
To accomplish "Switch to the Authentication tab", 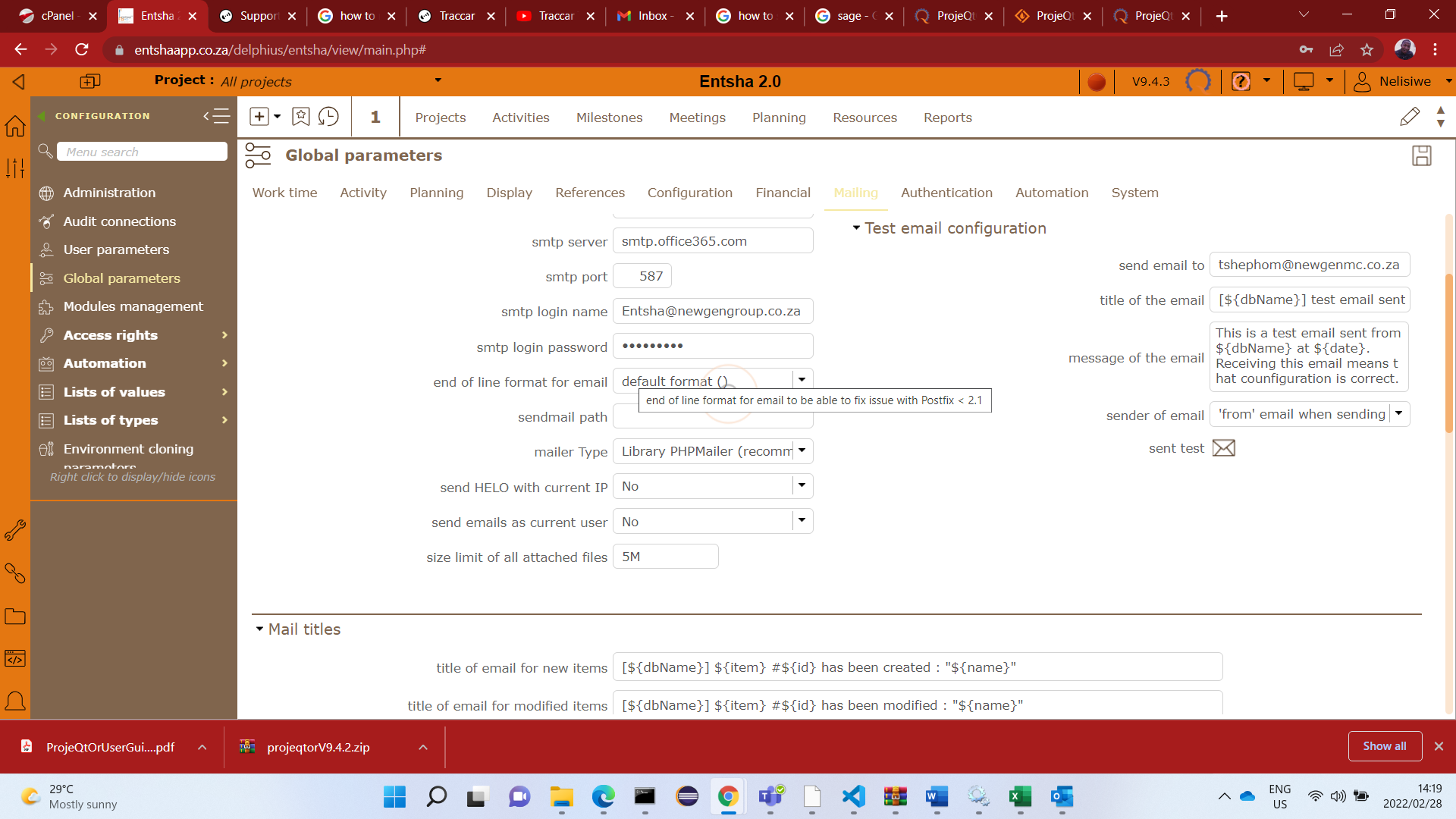I will pyautogui.click(x=946, y=193).
